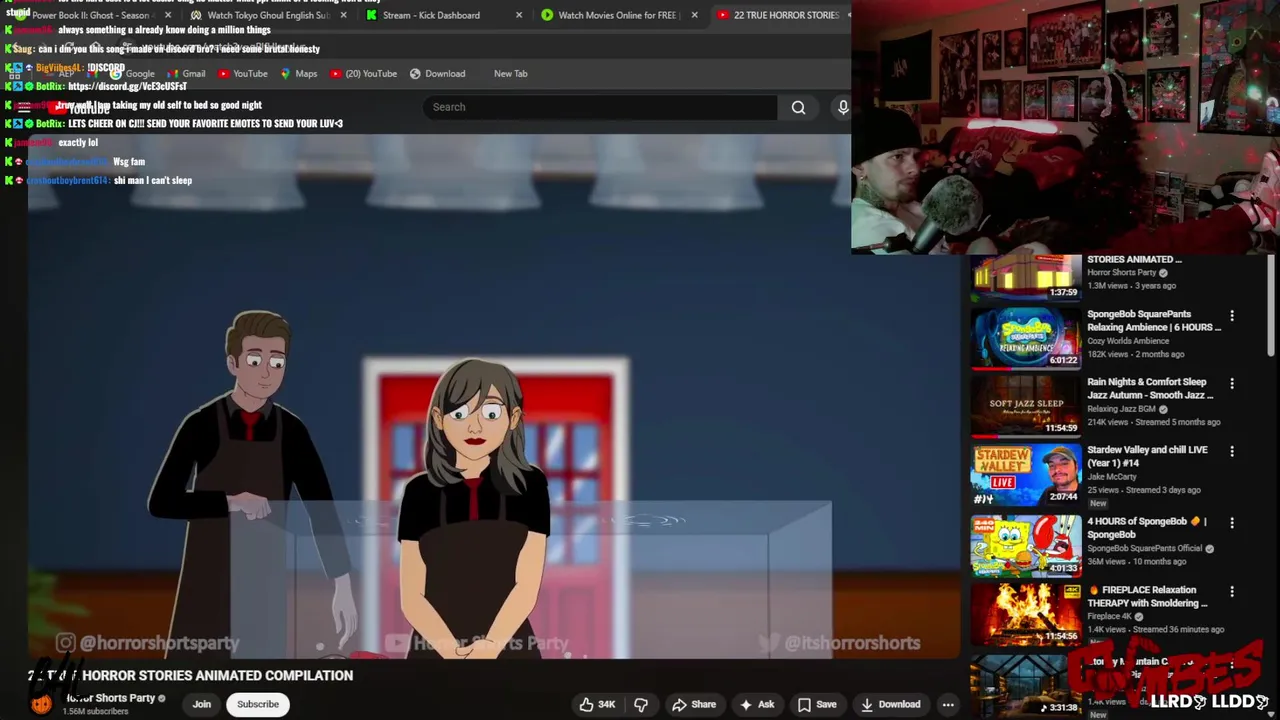Switch to Watch Movies Online for FREE tab
The height and width of the screenshot is (720, 1280).
point(610,15)
